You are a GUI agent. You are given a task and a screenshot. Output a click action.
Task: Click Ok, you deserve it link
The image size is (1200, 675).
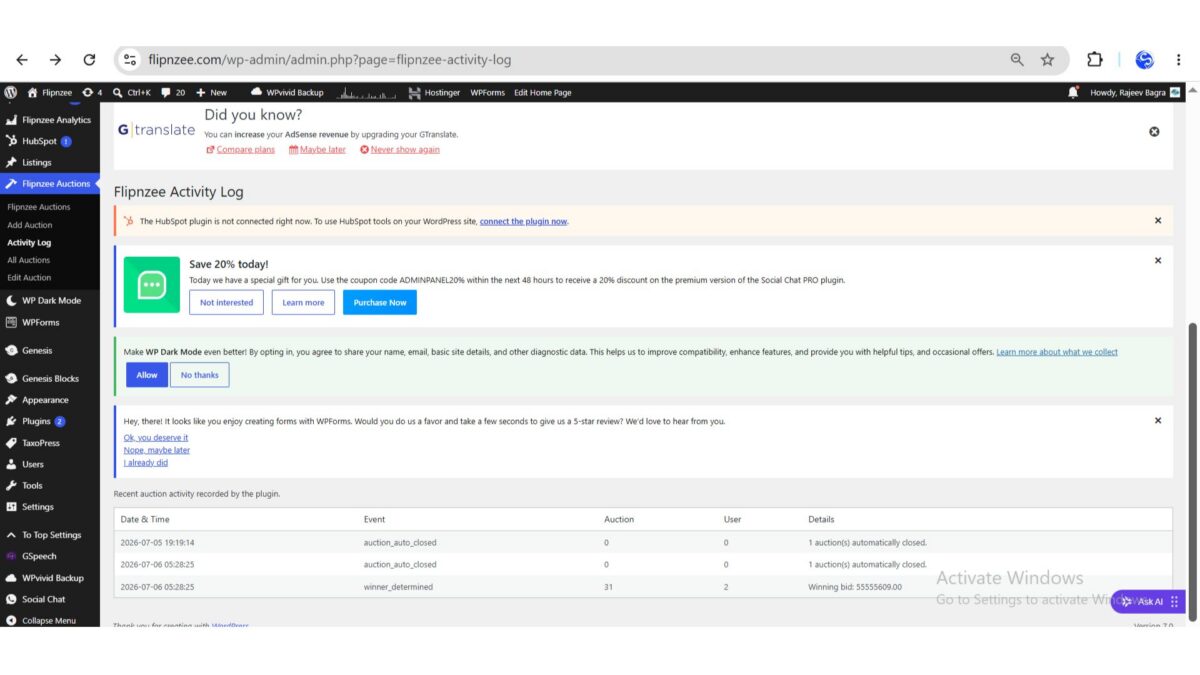point(156,437)
